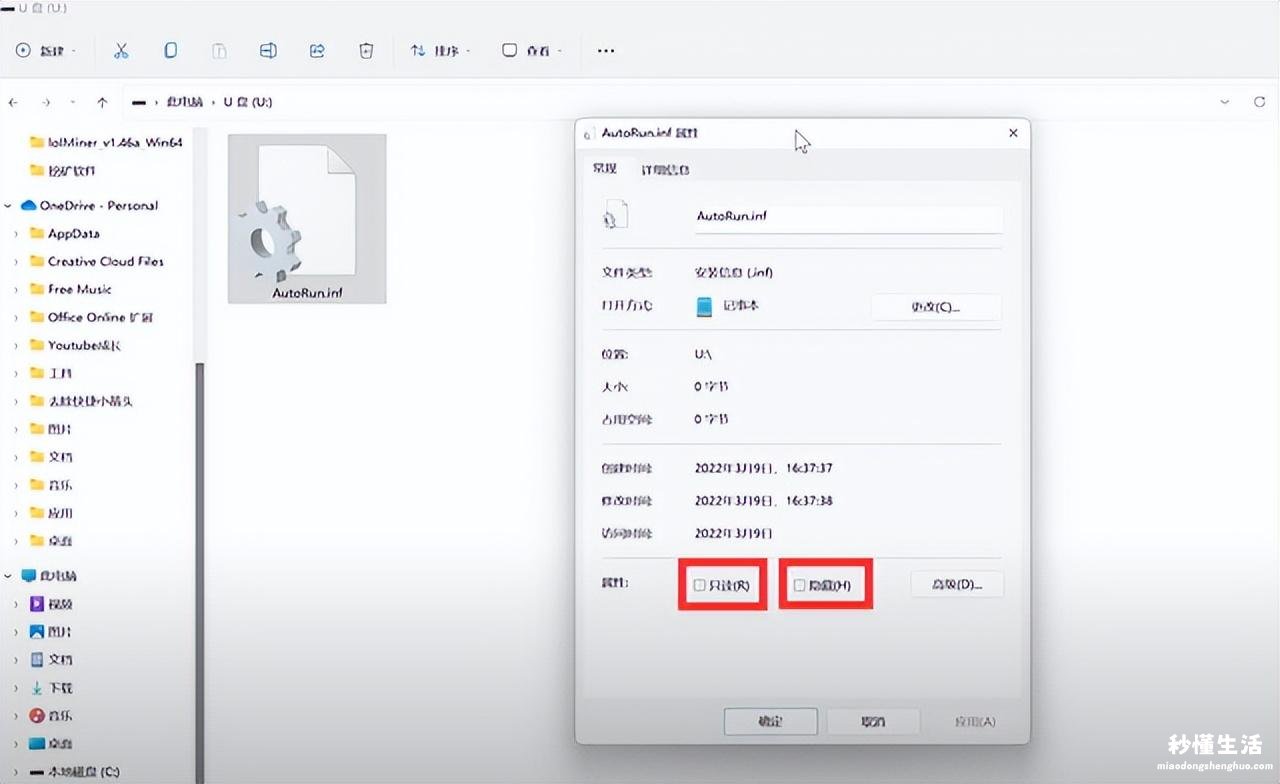1280x784 pixels.
Task: Open the Sort dropdown in toolbar
Action: (x=440, y=50)
